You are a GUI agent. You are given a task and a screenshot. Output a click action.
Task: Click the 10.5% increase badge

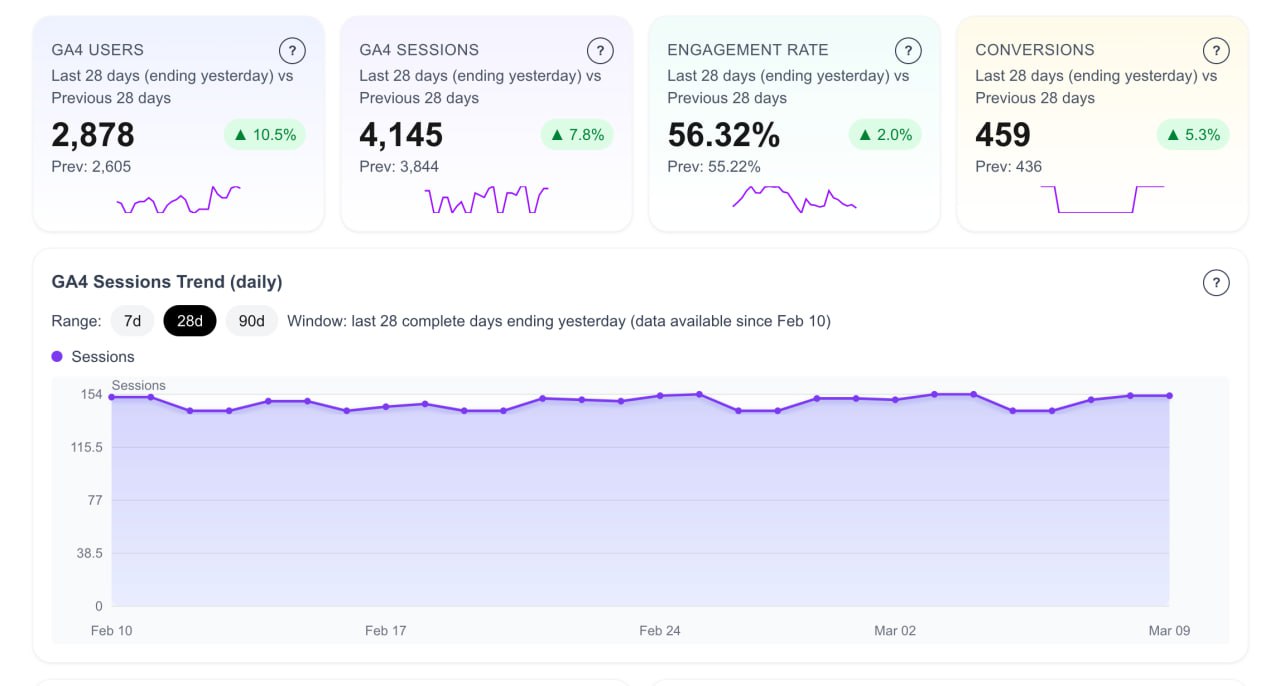click(x=265, y=134)
